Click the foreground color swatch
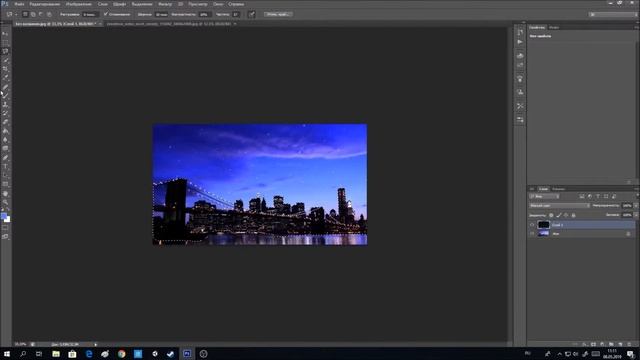The height and width of the screenshot is (360, 640). 4,216
